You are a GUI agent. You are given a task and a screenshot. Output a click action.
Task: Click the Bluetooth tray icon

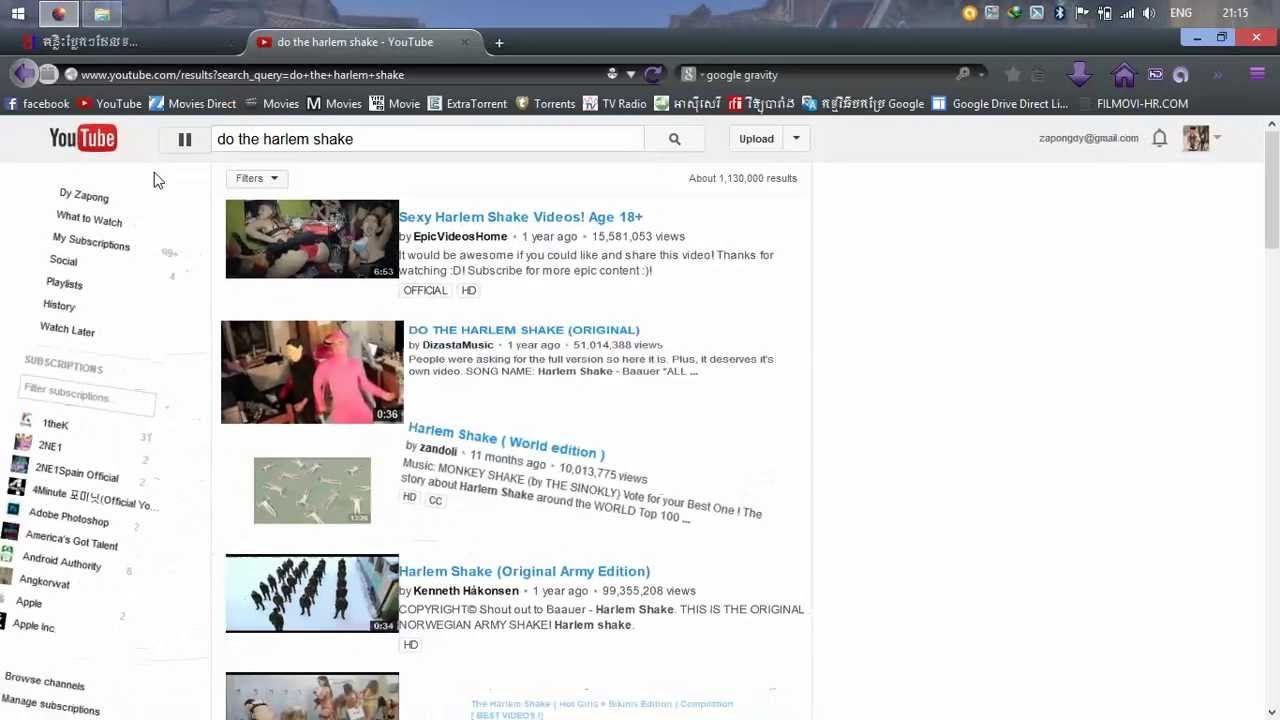point(1060,13)
